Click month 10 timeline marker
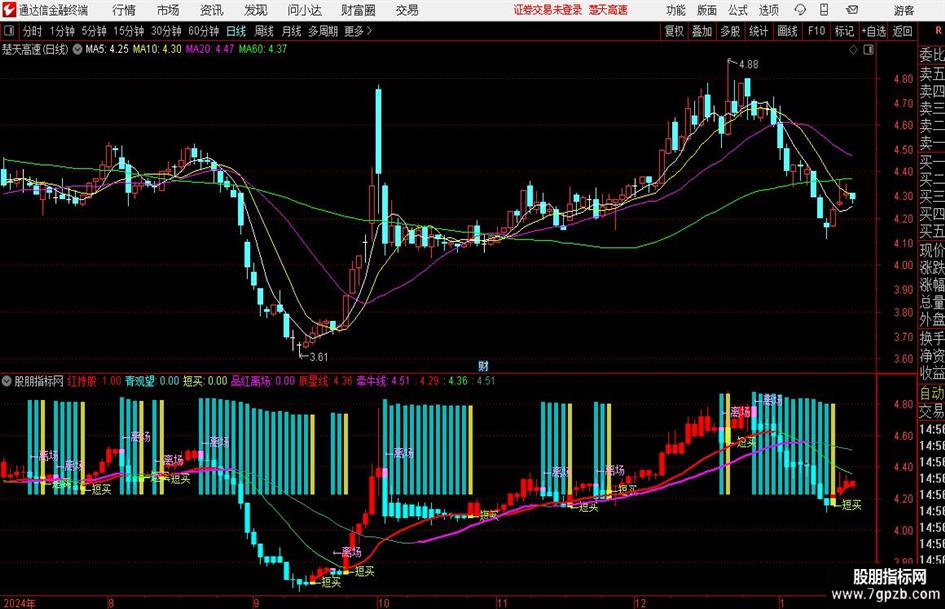 (x=383, y=602)
